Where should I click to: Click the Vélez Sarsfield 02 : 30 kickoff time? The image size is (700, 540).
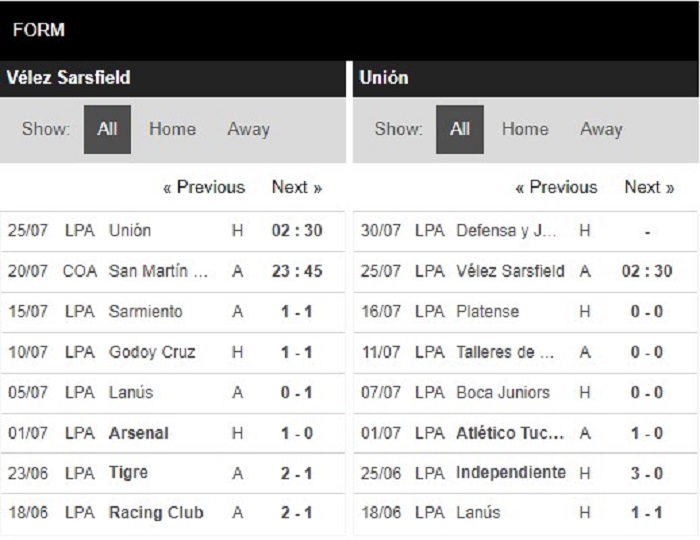coord(647,271)
